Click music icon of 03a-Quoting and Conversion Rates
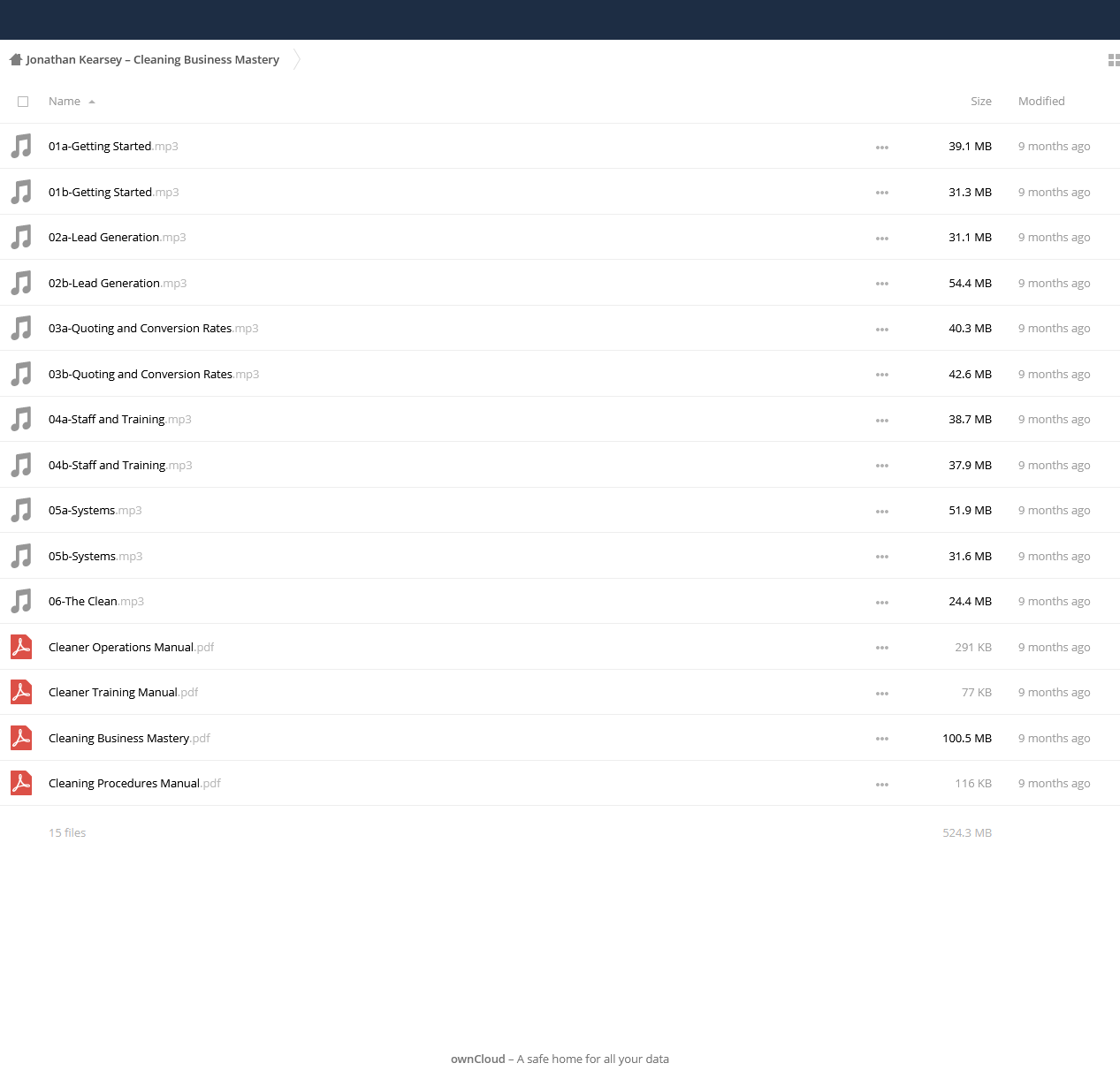This screenshot has width=1120, height=1086. click(x=21, y=328)
